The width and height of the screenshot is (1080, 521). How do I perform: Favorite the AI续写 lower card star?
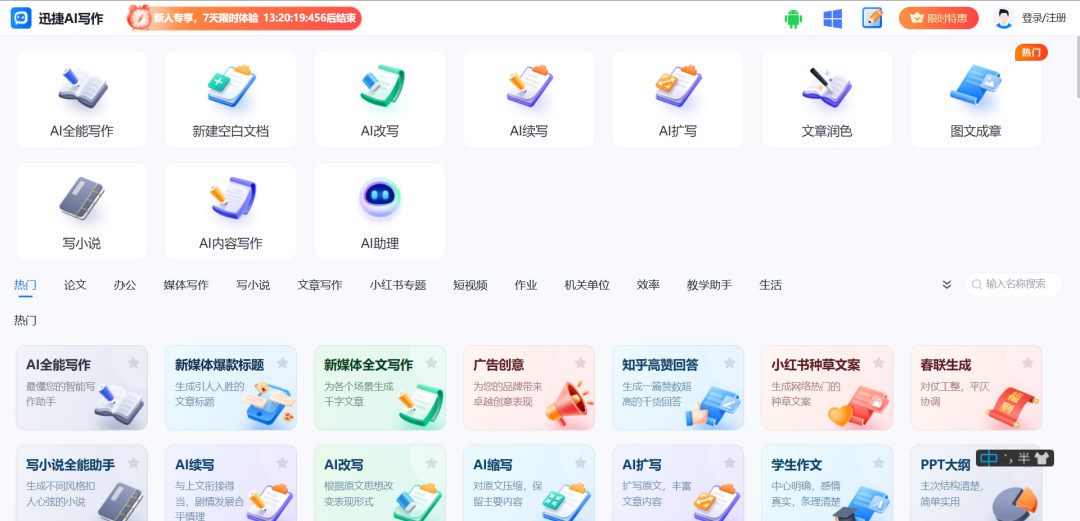282,462
